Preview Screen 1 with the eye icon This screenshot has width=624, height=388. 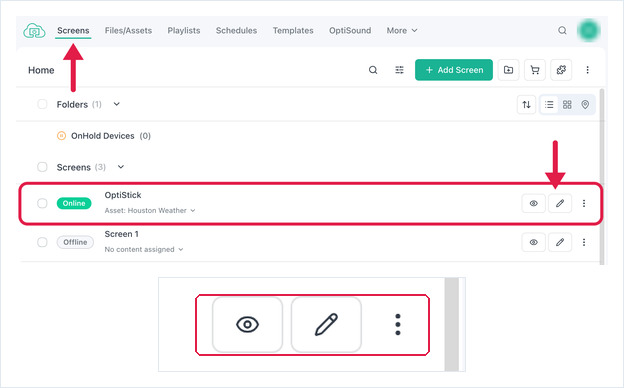(533, 242)
